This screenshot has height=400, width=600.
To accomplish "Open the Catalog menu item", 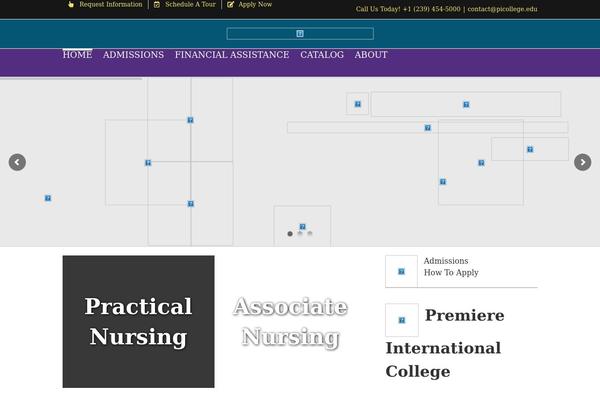I will pos(322,55).
